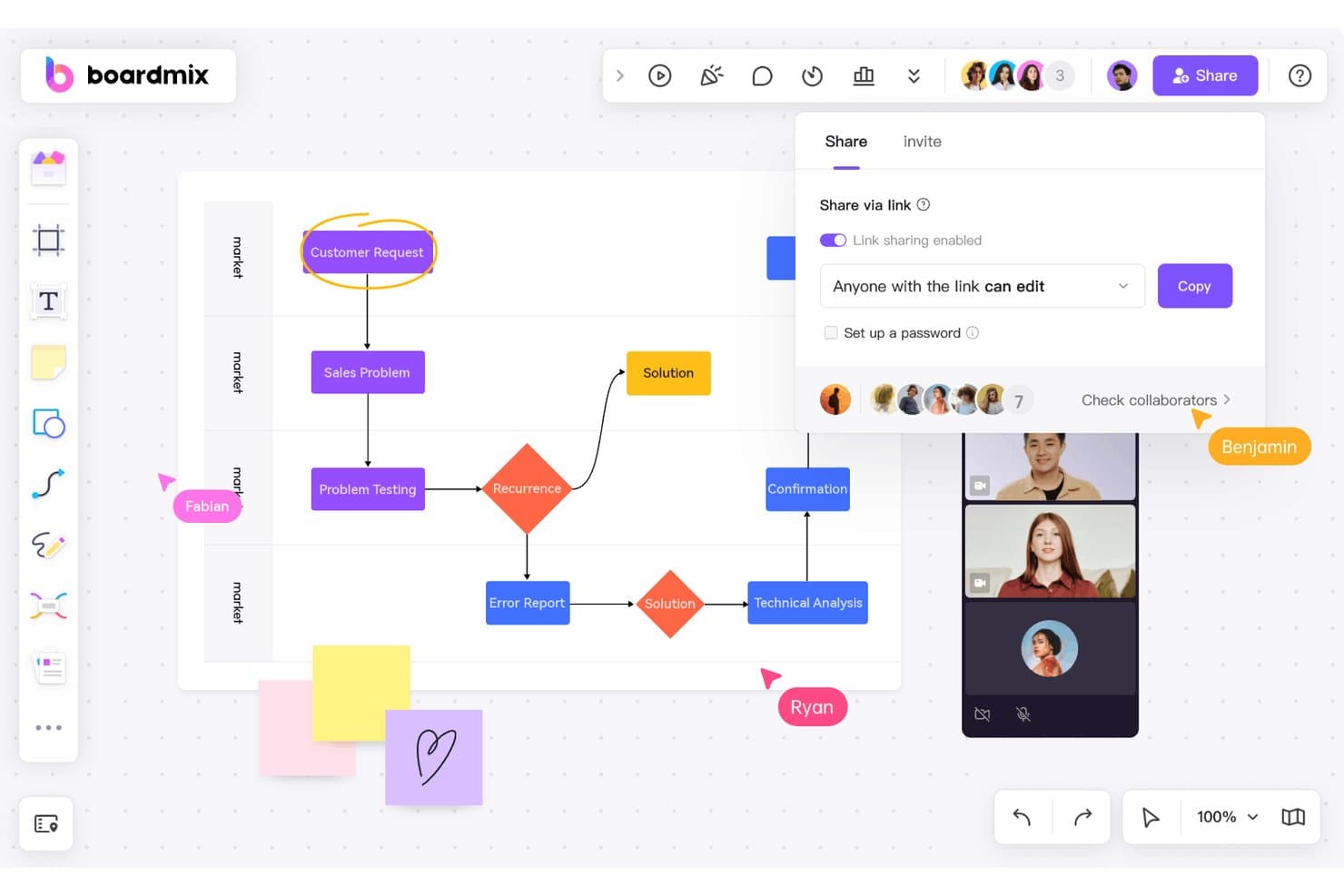Viewport: 1344px width, 896px height.
Task: Redo the last action
Action: point(1082,817)
